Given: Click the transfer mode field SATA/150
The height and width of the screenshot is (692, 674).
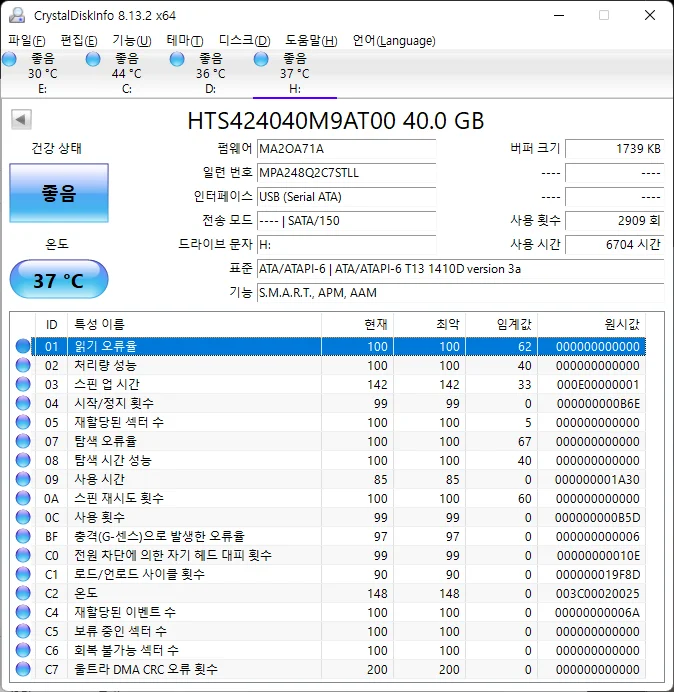Looking at the screenshot, I should point(346,220).
